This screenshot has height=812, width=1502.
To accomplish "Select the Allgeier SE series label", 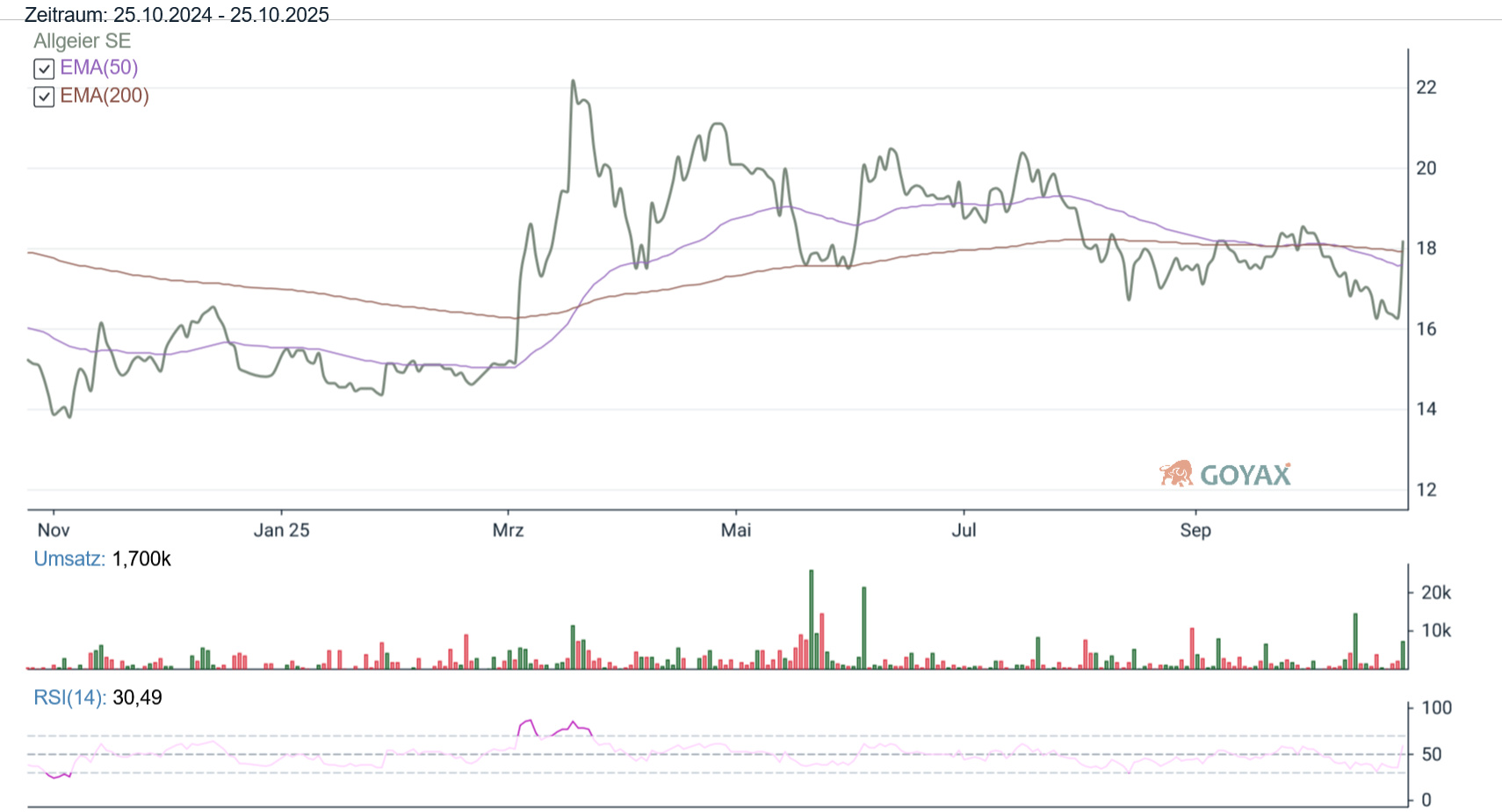I will click(x=82, y=41).
